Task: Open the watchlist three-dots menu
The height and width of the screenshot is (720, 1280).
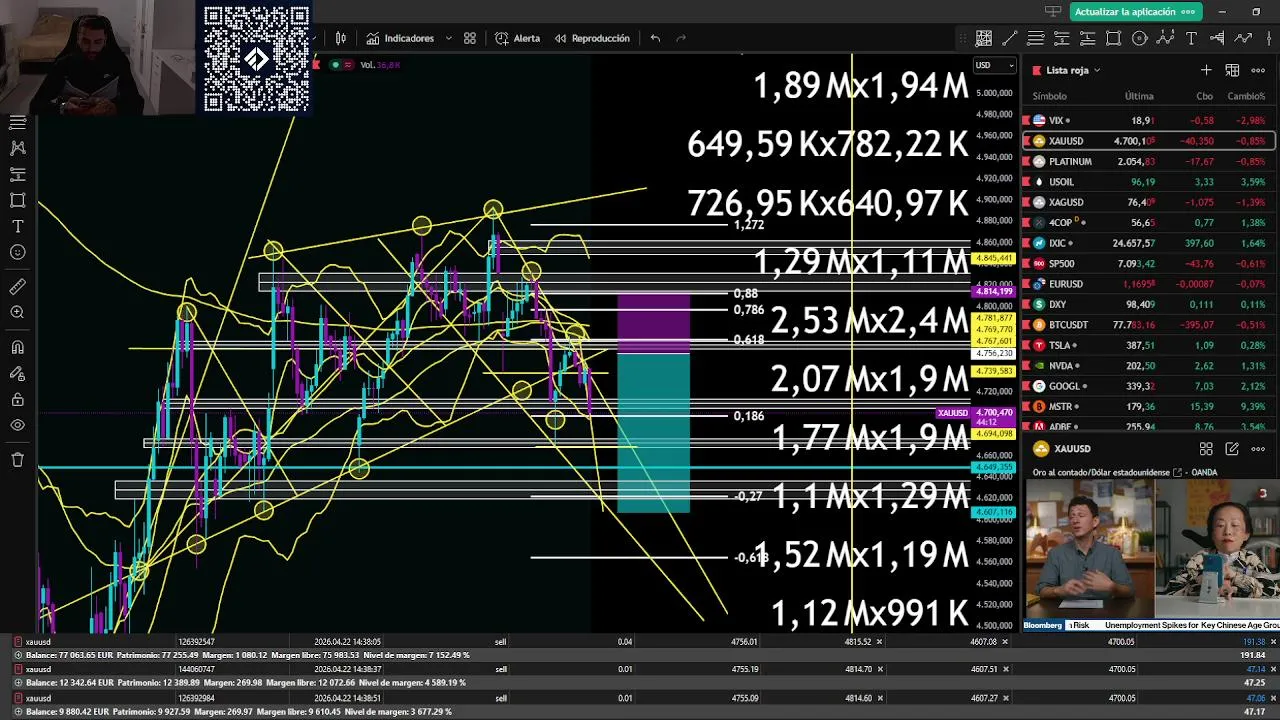Action: click(1258, 70)
